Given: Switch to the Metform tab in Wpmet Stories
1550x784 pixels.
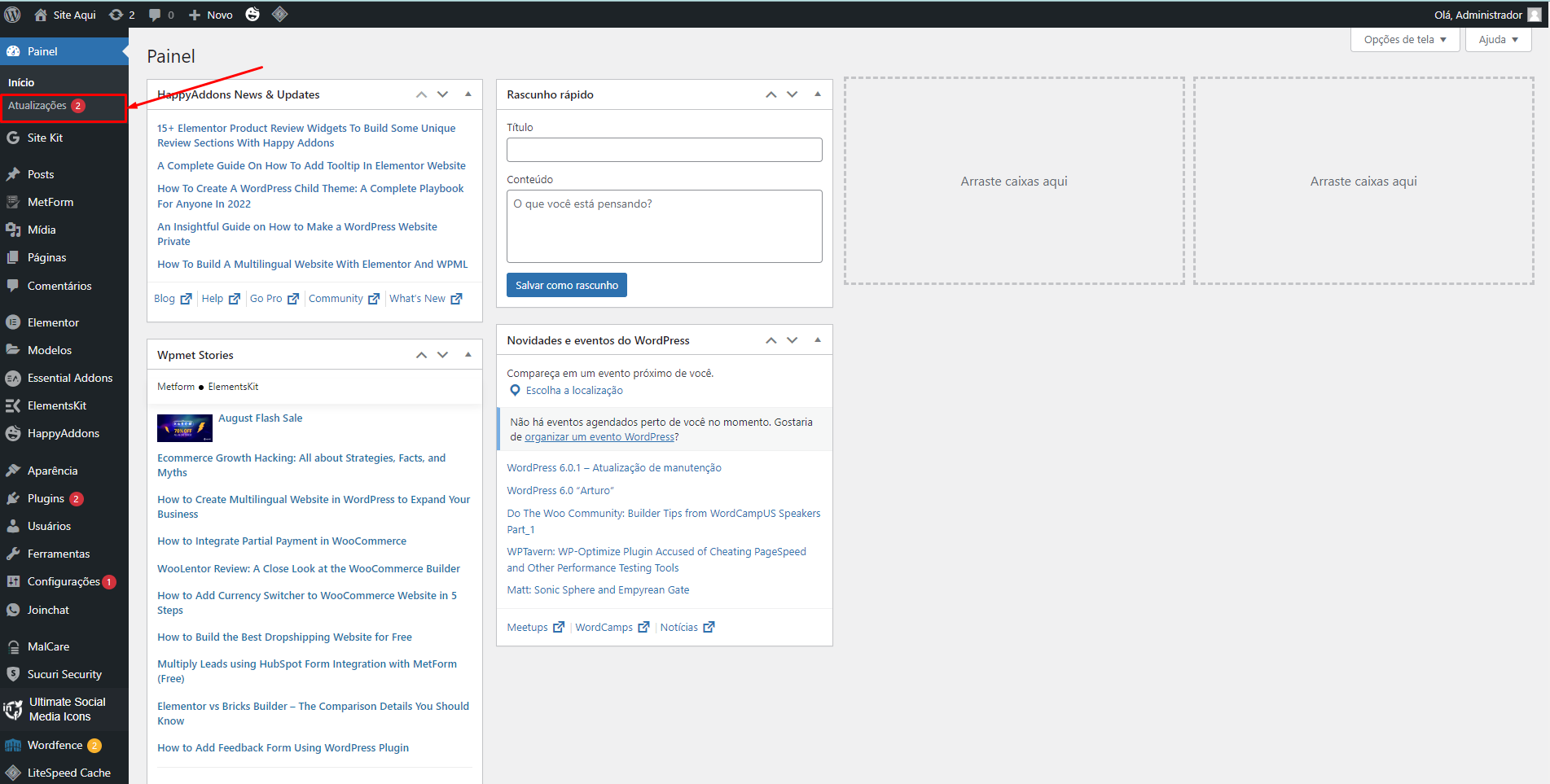Looking at the screenshot, I should click(176, 387).
